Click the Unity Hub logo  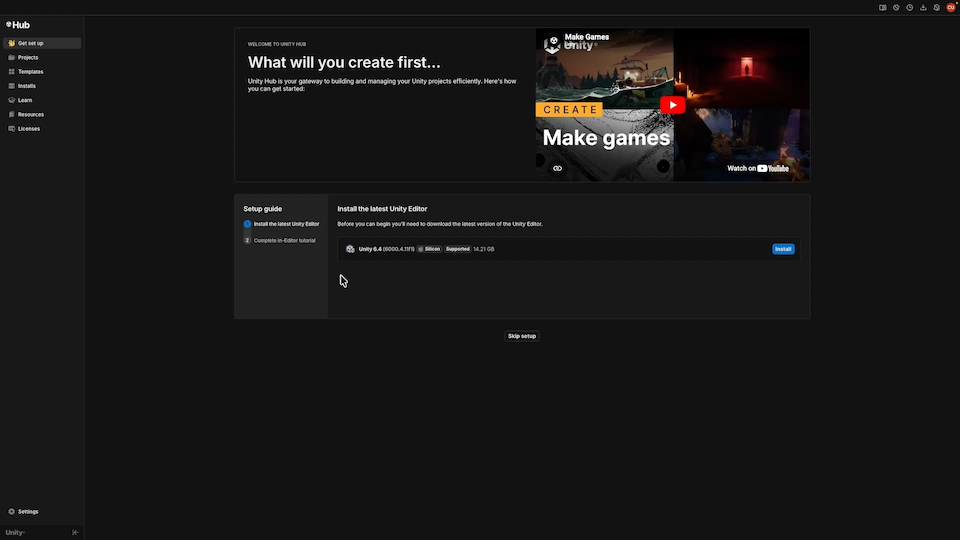pyautogui.click(x=18, y=25)
